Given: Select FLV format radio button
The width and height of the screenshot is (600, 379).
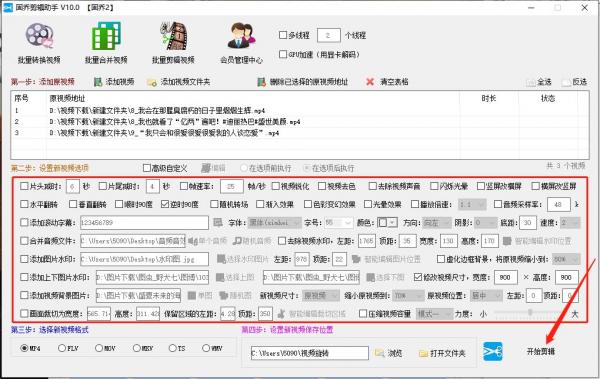Looking at the screenshot, I should [x=62, y=348].
